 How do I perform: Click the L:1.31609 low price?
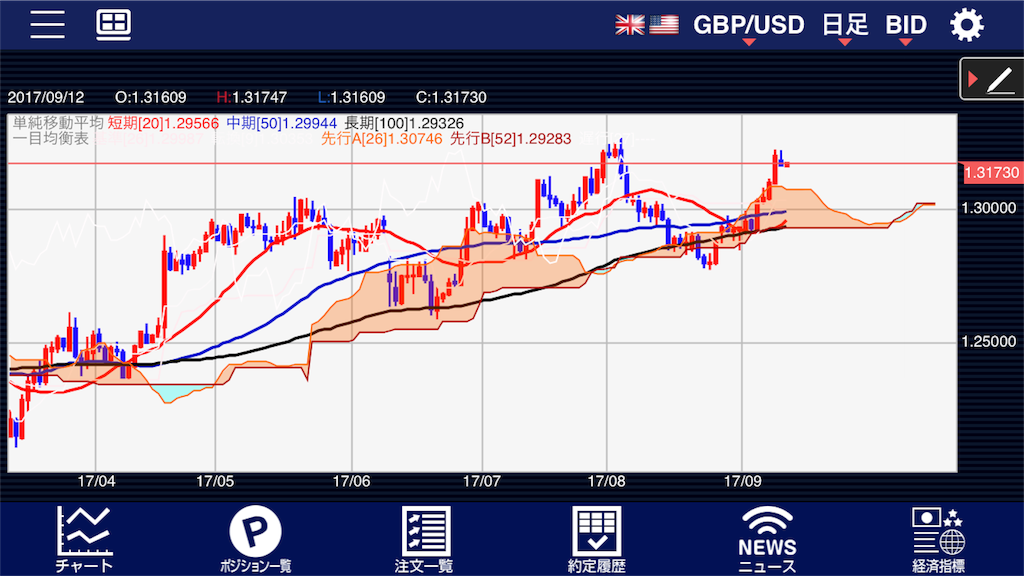351,97
